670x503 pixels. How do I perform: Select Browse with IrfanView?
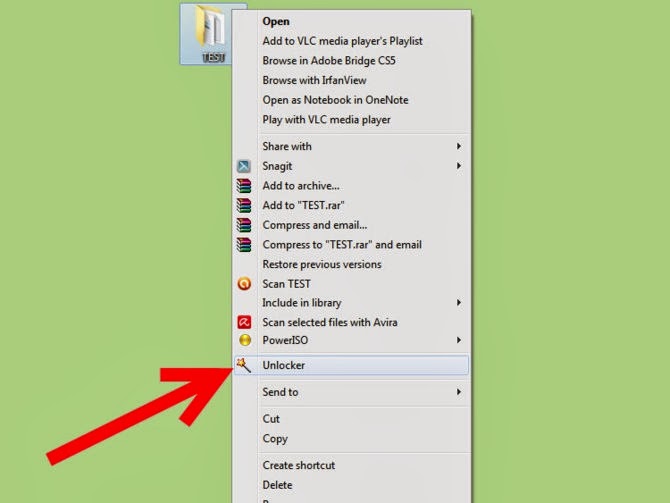[x=352, y=80]
